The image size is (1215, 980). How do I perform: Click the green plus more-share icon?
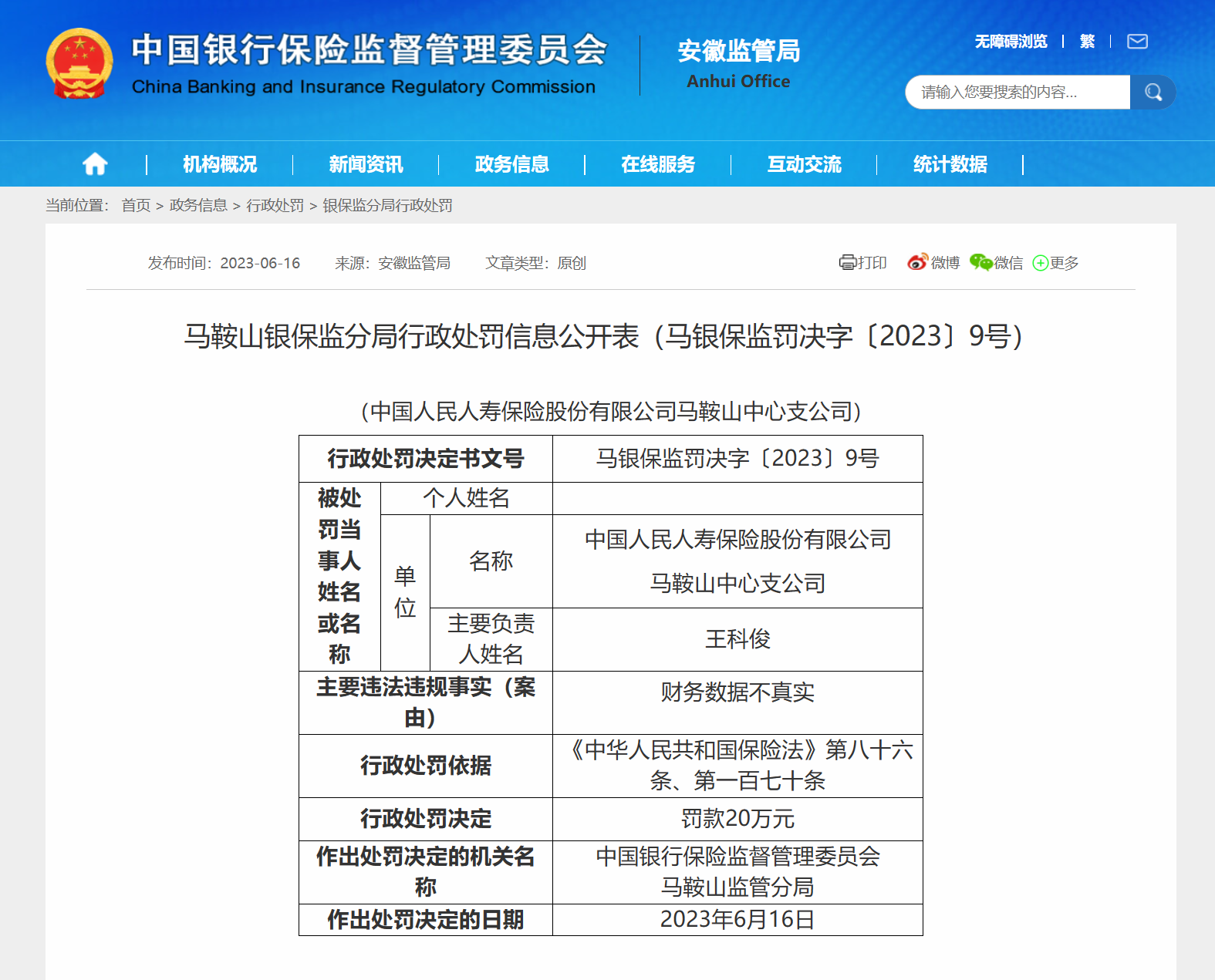tap(1041, 263)
